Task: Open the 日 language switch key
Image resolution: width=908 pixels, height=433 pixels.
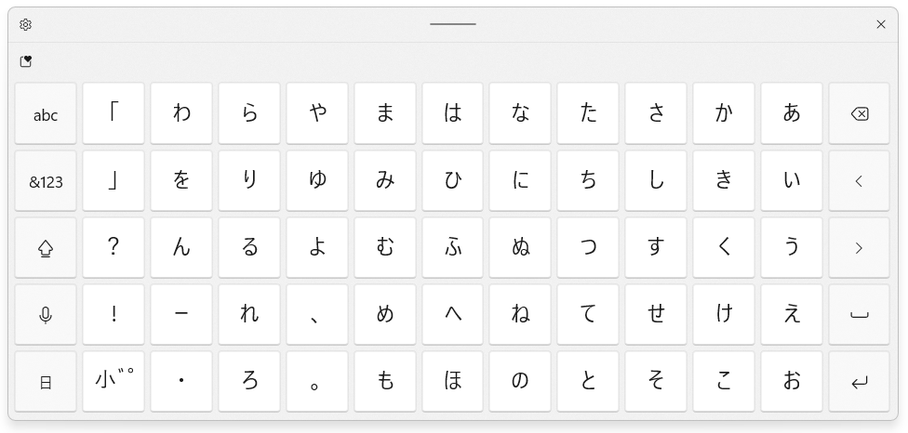Action: coord(45,381)
